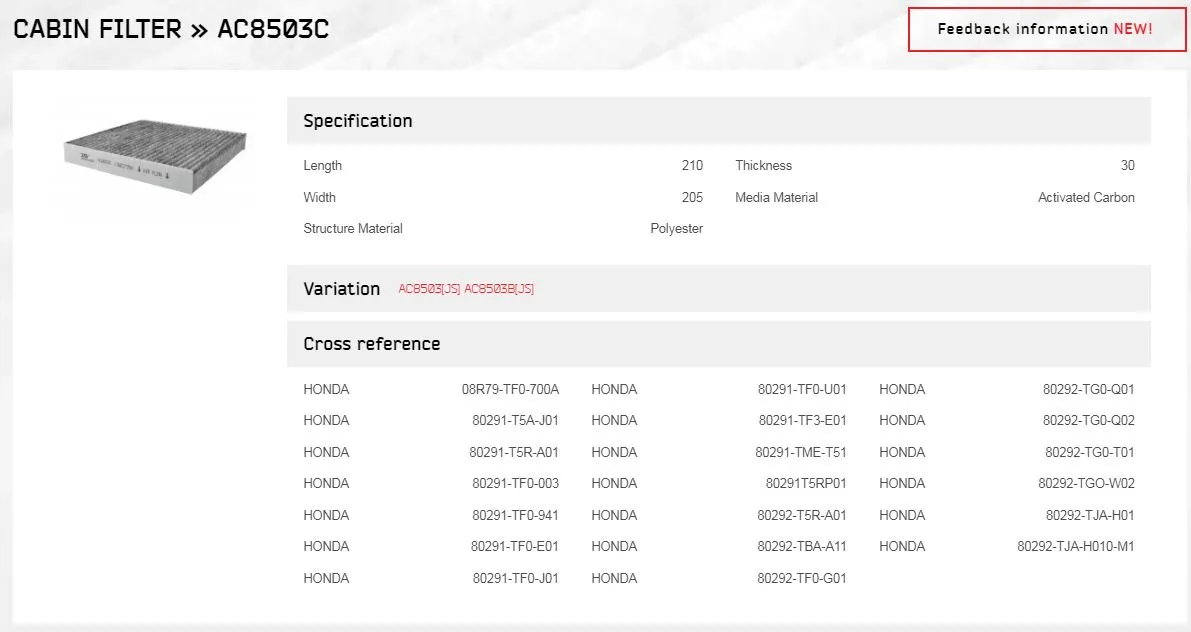The width and height of the screenshot is (1191, 632).
Task: Click the Feedback information NEW! button
Action: tap(1044, 29)
